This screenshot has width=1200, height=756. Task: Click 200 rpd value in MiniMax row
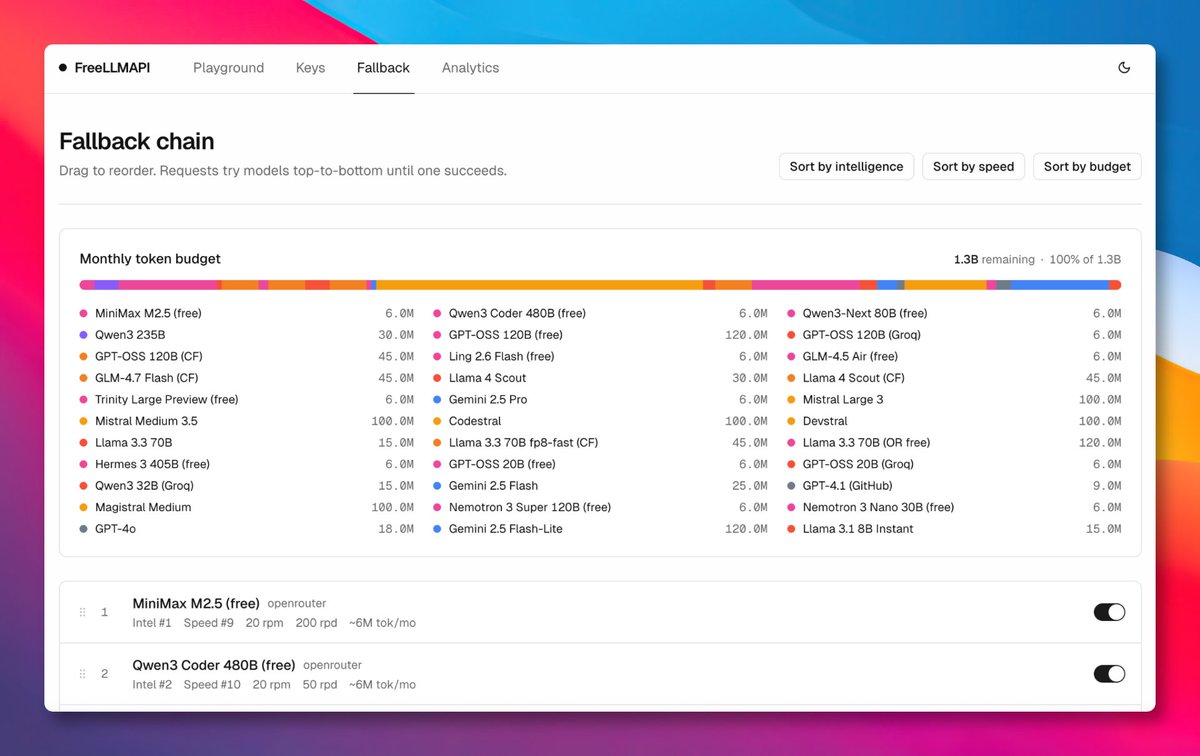(317, 623)
